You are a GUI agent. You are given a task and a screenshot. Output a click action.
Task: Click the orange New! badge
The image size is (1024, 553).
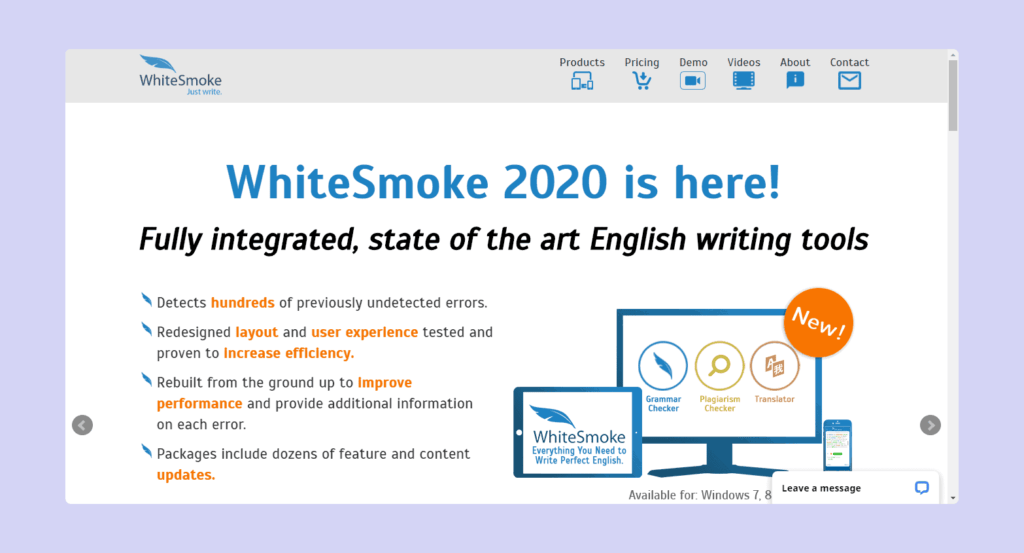pyautogui.click(x=819, y=322)
